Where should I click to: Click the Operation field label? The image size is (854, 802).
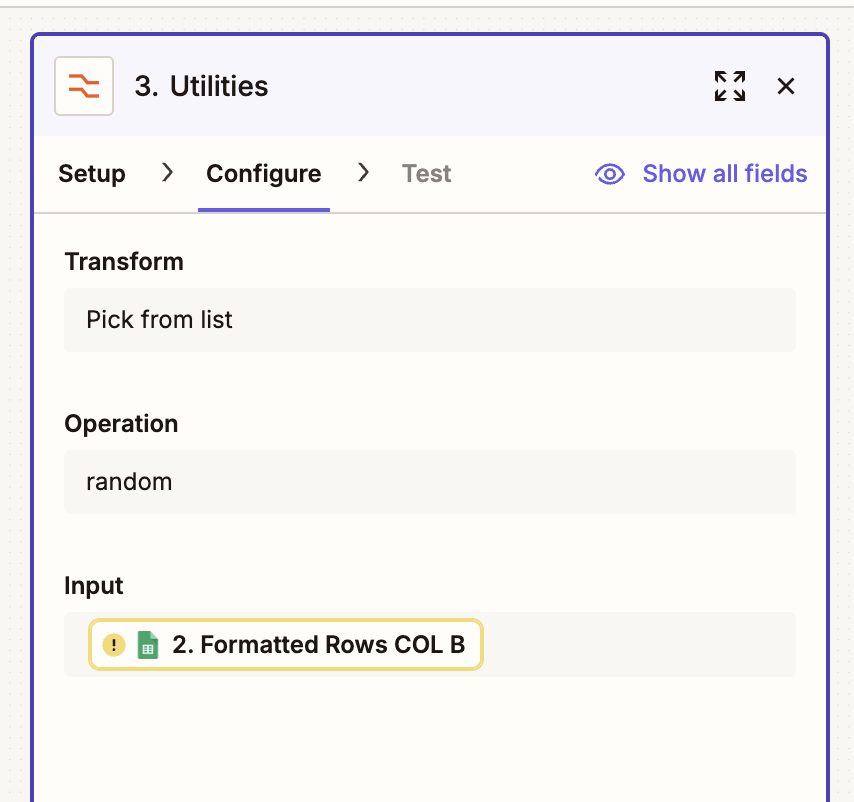(121, 424)
